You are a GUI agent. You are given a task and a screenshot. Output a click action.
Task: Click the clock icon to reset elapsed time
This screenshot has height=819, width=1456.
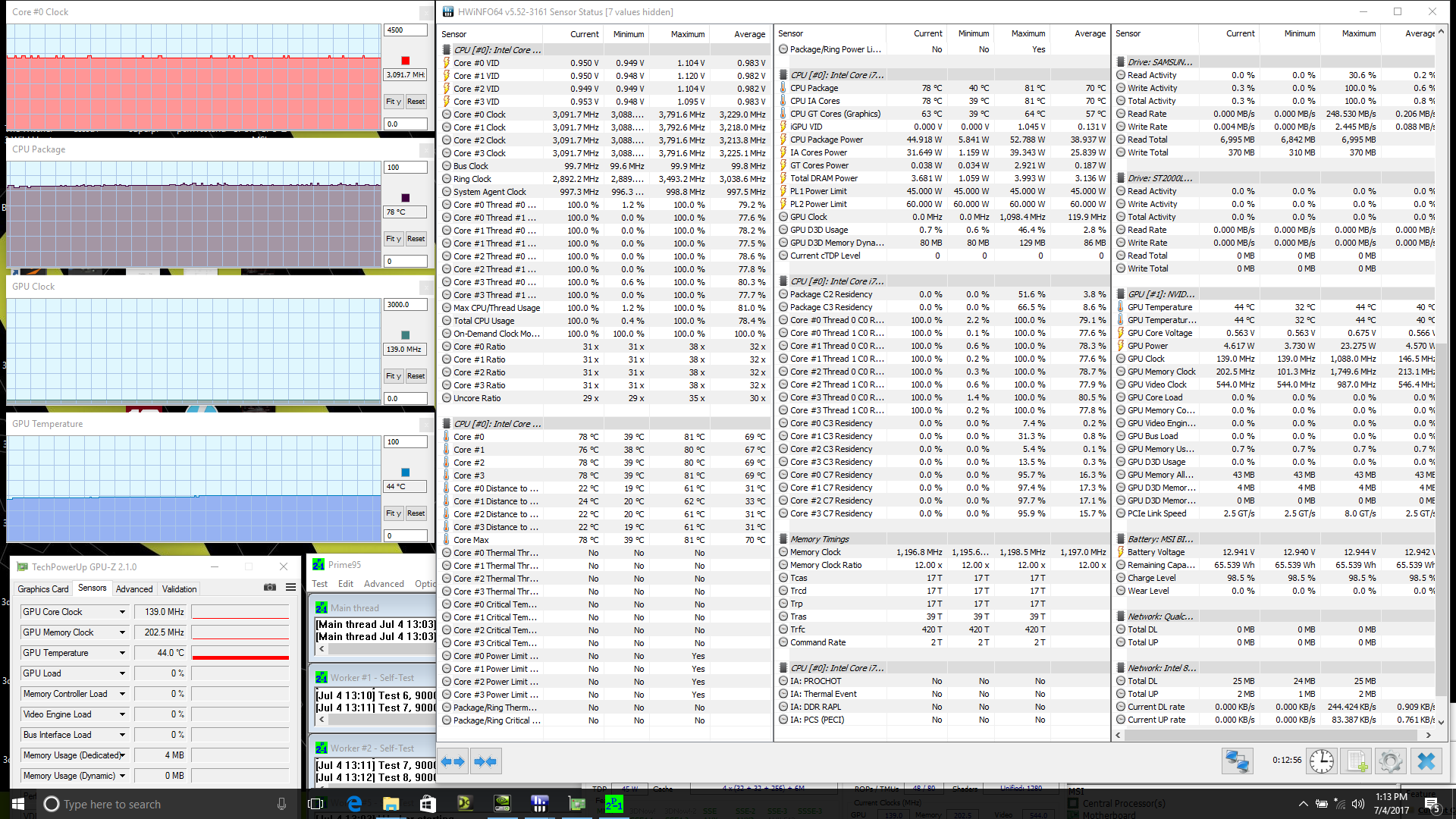pos(1321,761)
